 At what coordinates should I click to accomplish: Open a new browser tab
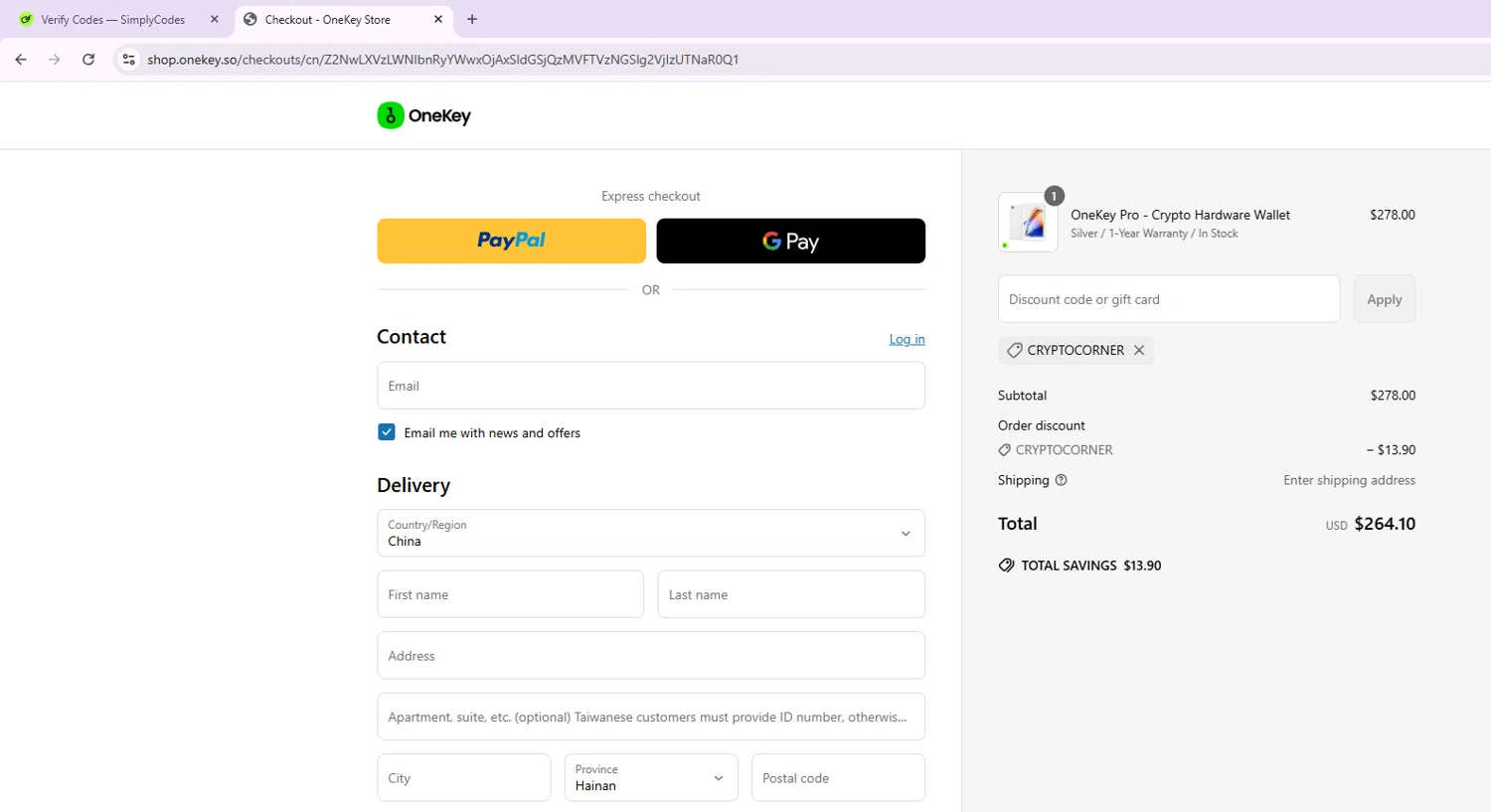(x=472, y=19)
